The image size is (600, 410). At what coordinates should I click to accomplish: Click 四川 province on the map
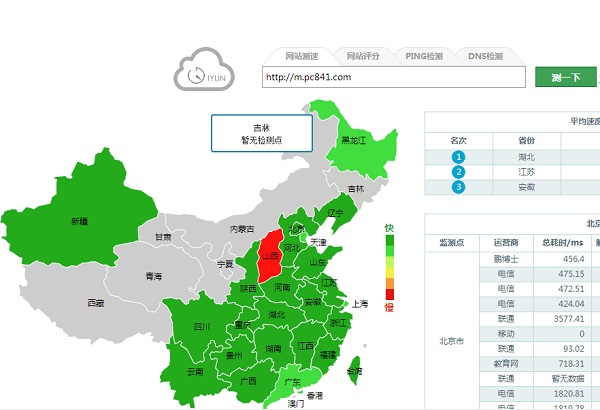coord(200,326)
